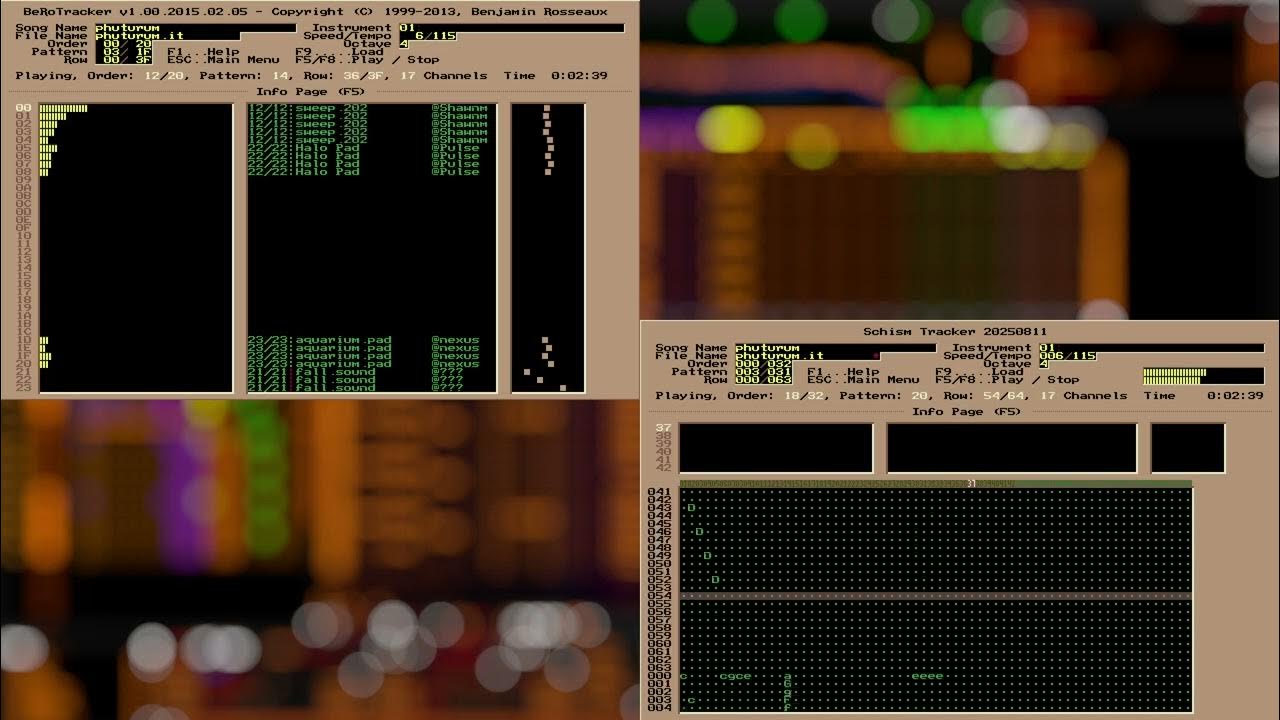
Task: Click the Song Name field in BeRoTracker
Action: [x=195, y=28]
